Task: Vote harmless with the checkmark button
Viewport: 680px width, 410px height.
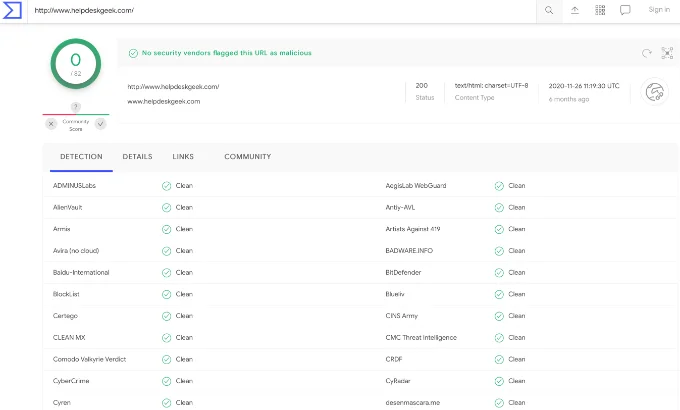Action: 101,124
